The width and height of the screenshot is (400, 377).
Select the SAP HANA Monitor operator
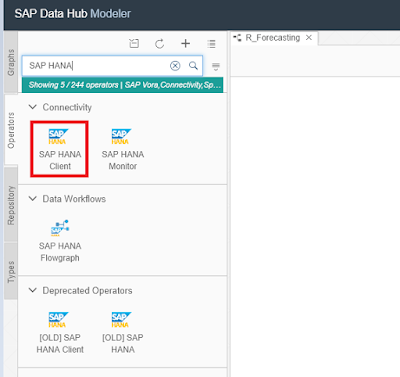click(123, 149)
